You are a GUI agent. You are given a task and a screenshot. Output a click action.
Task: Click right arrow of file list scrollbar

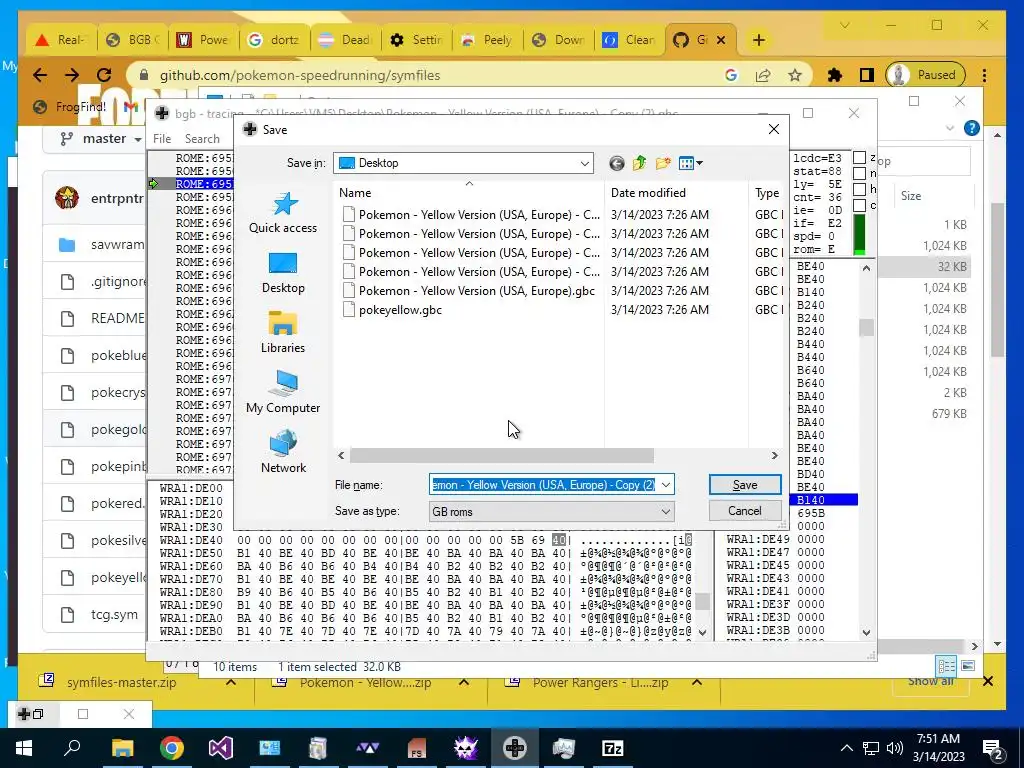pos(775,455)
